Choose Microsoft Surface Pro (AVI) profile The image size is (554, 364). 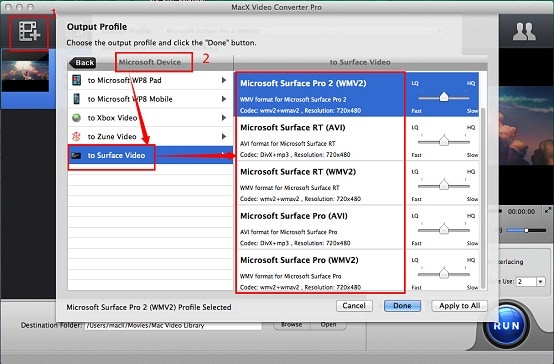tap(320, 227)
